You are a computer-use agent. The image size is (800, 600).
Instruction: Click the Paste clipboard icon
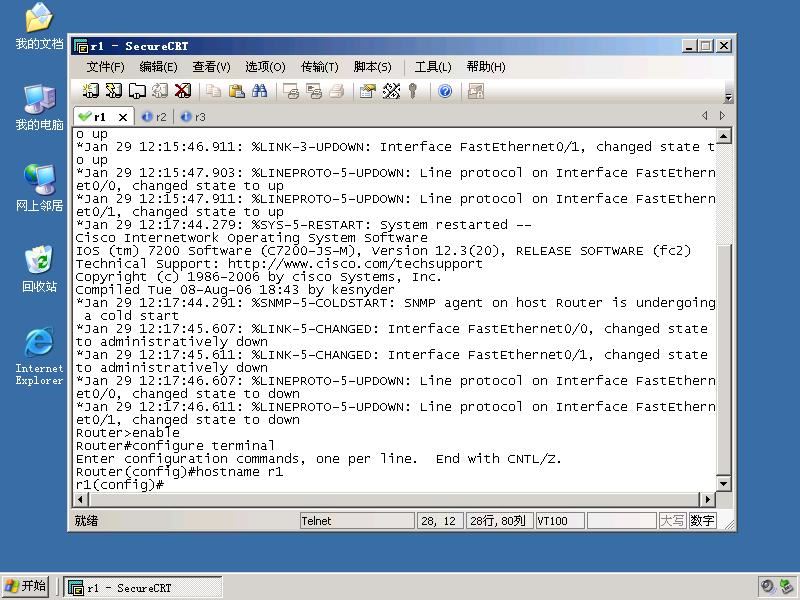[236, 91]
